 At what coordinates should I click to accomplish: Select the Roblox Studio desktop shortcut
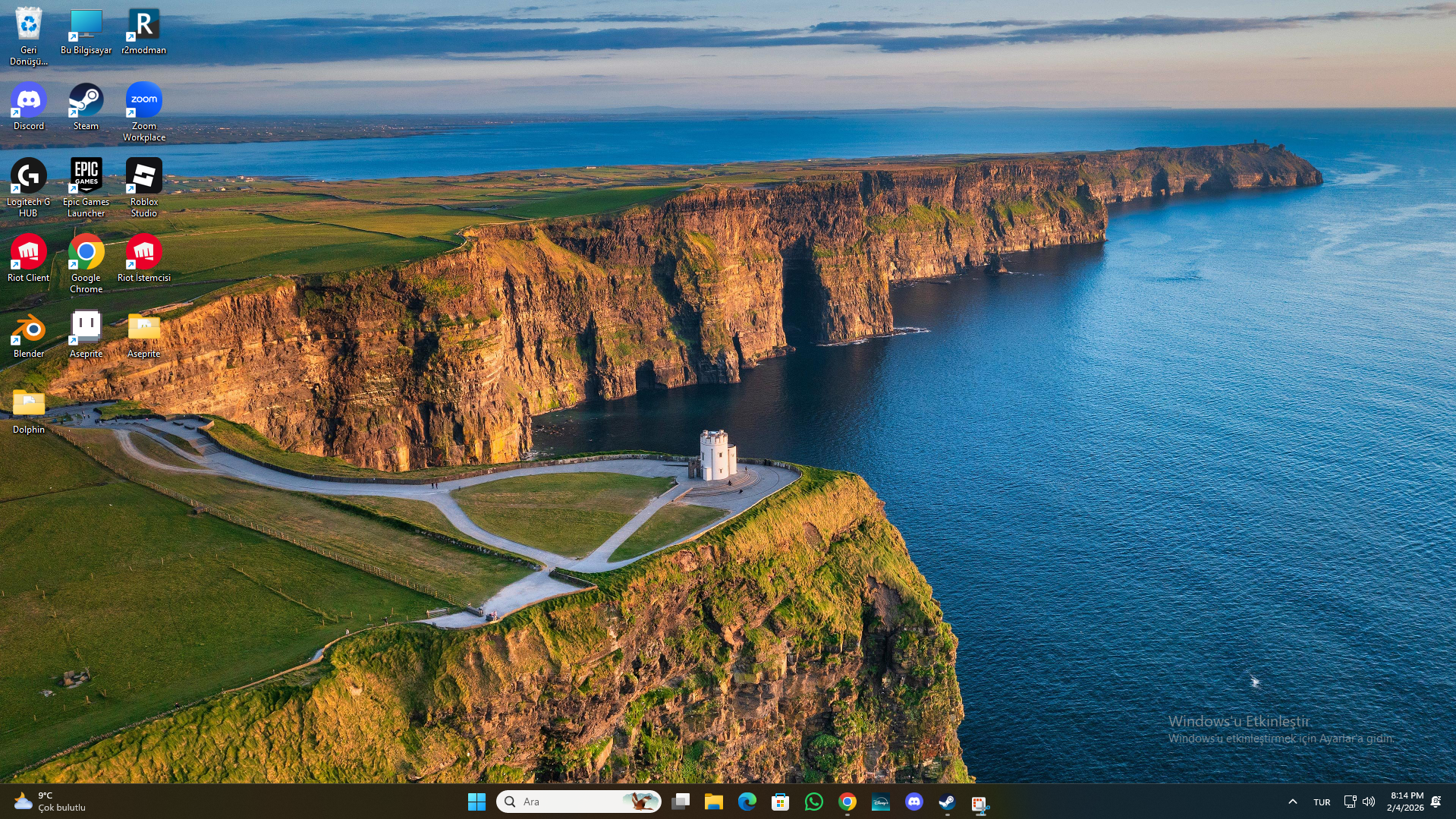click(x=143, y=187)
